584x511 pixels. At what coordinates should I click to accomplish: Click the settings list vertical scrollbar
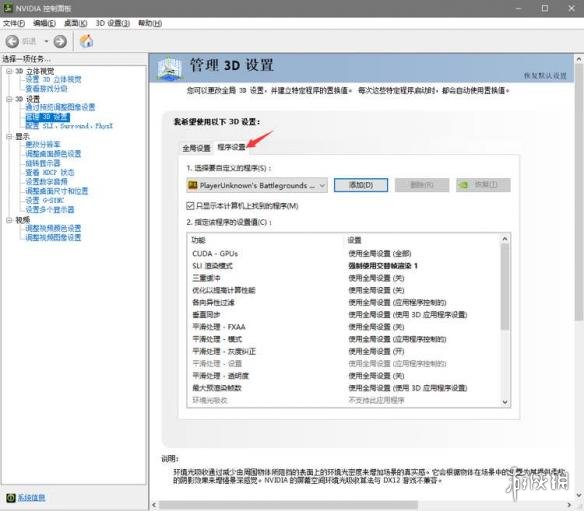point(505,320)
